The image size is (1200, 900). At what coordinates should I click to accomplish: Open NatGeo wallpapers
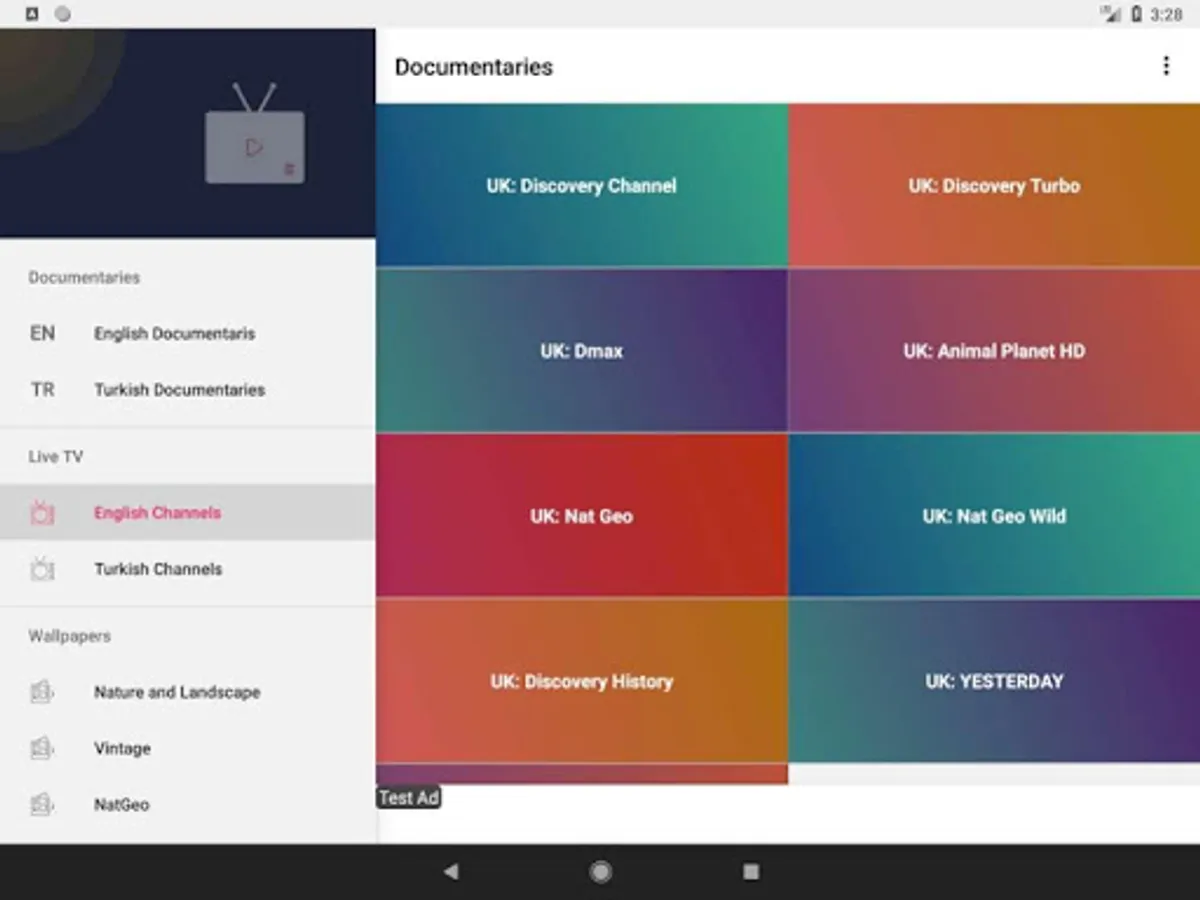pos(188,804)
